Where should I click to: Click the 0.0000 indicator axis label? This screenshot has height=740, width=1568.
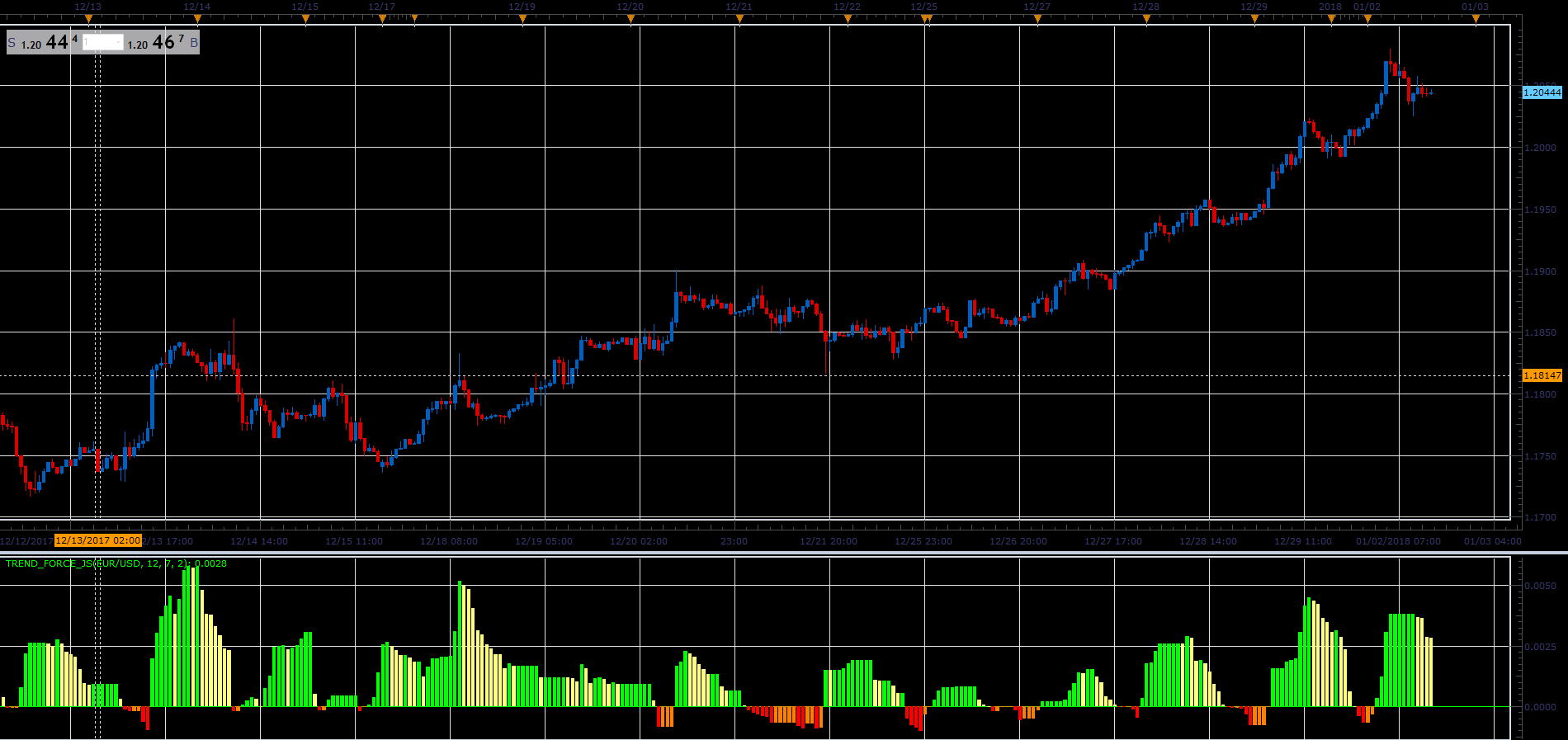tap(1540, 708)
